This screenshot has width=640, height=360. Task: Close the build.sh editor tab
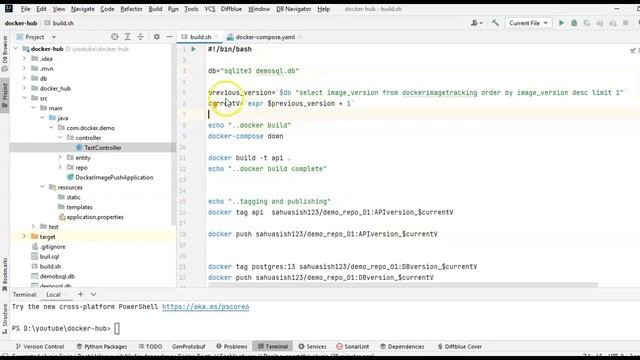point(216,37)
